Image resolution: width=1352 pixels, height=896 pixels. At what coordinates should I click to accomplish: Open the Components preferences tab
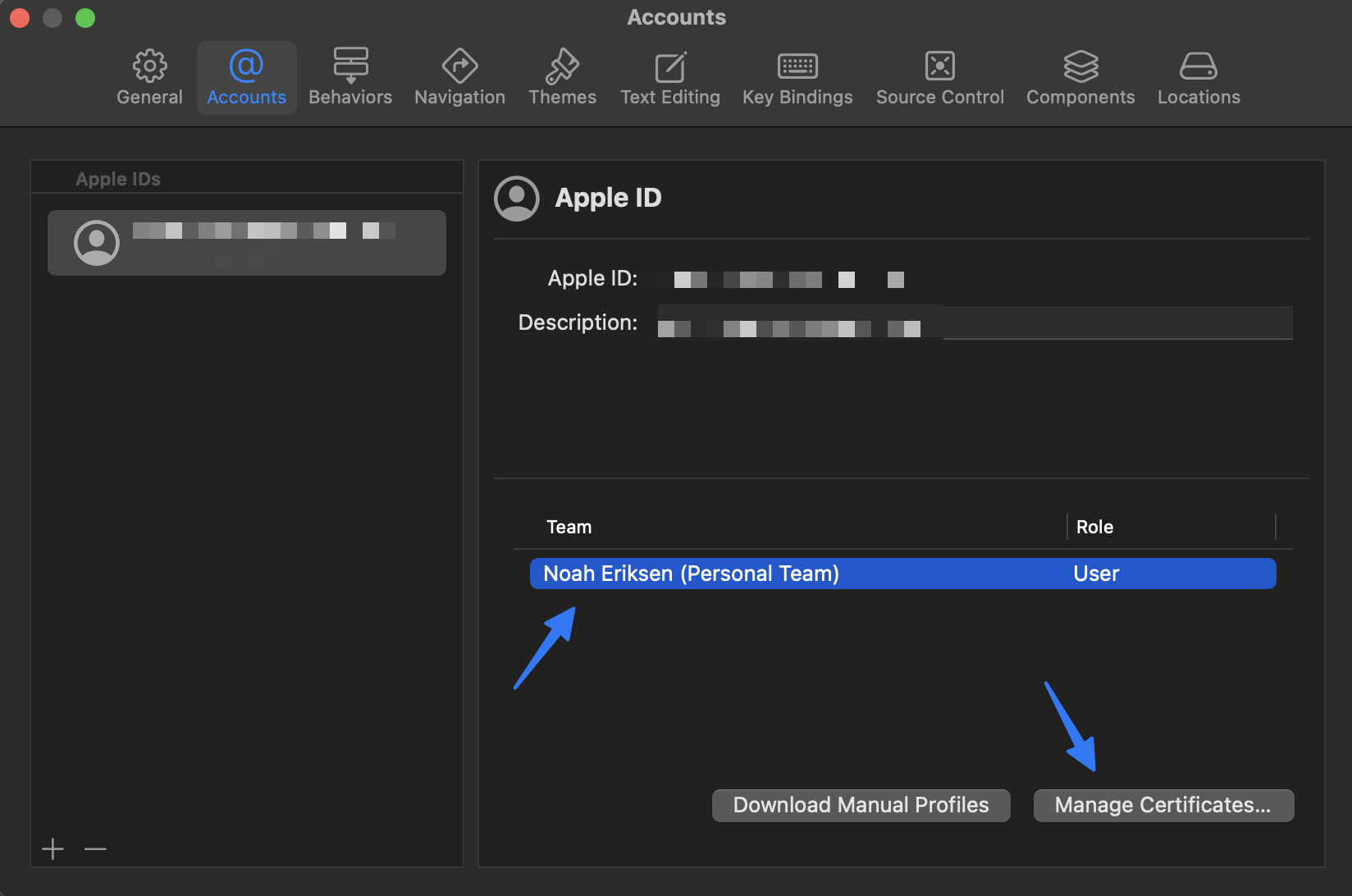[x=1080, y=78]
